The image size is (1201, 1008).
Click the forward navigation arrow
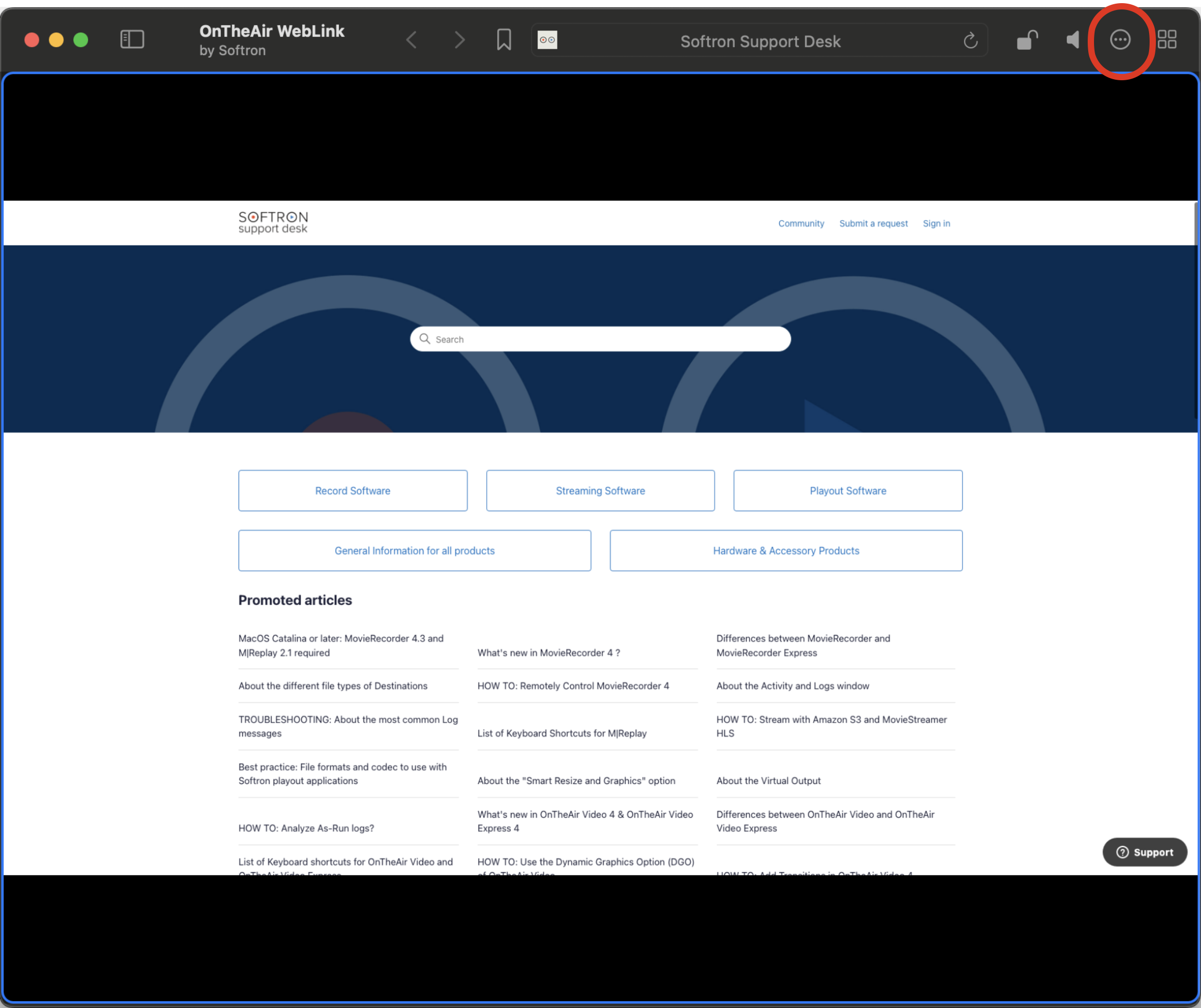click(460, 40)
